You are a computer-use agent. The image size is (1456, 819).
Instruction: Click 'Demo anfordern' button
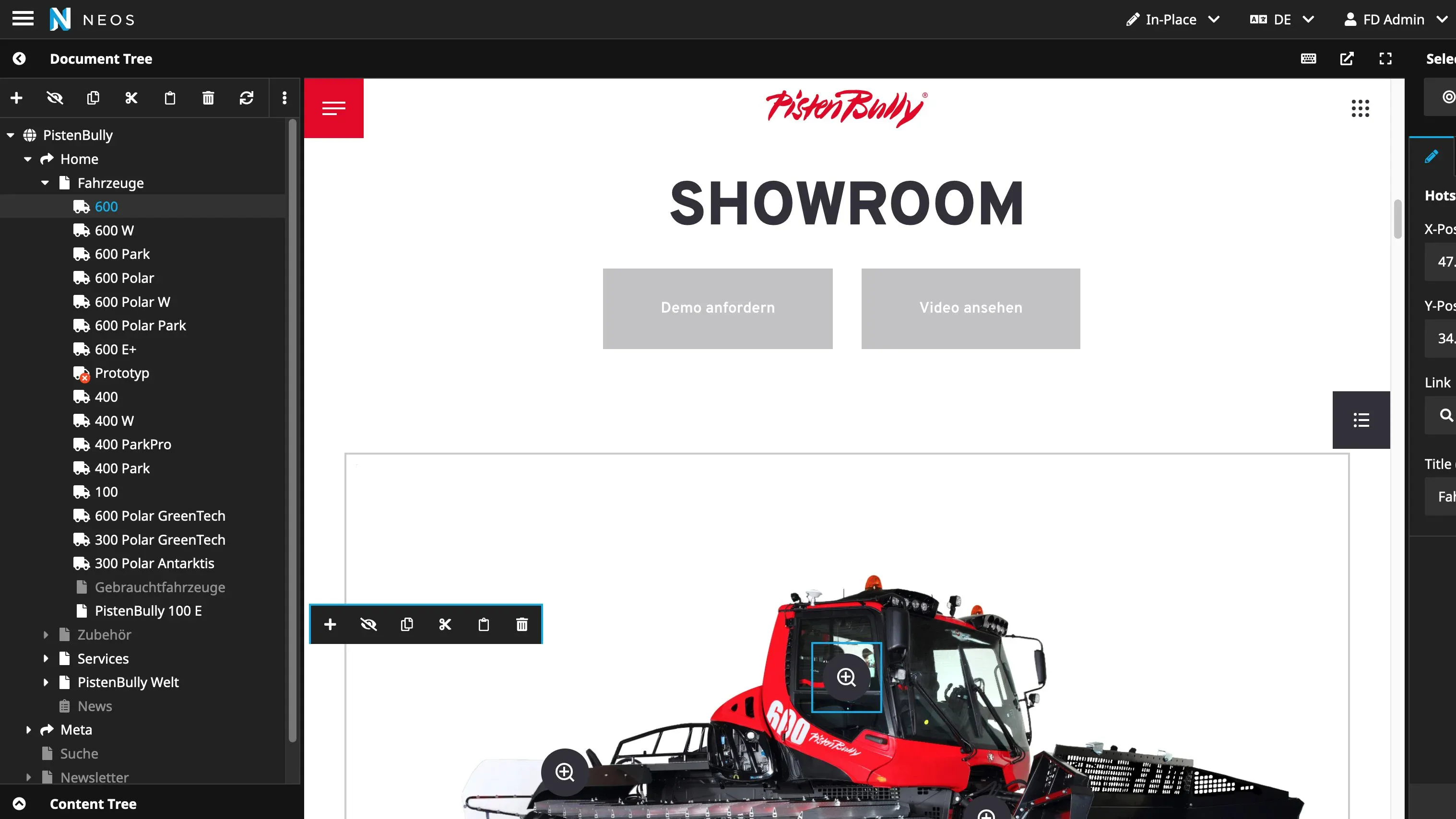click(718, 308)
